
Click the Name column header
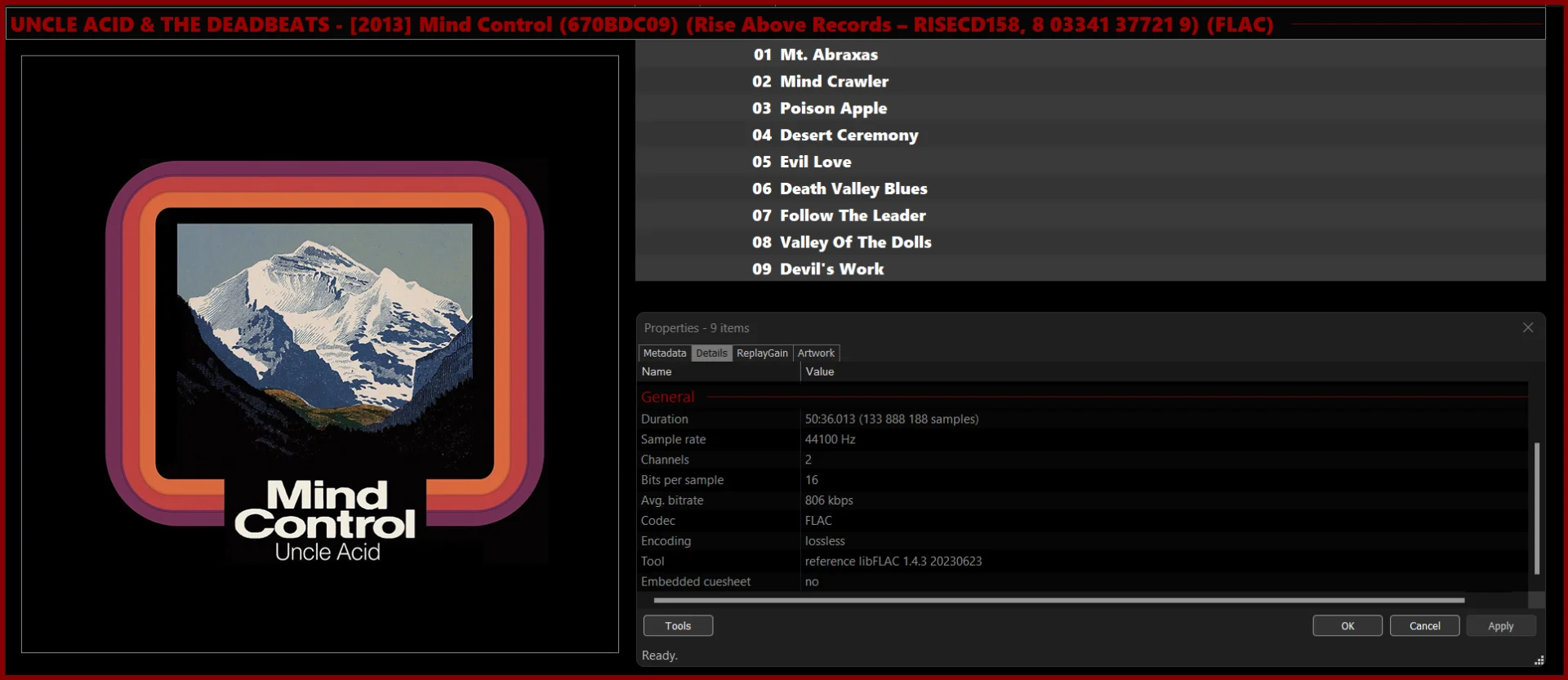[x=719, y=371]
